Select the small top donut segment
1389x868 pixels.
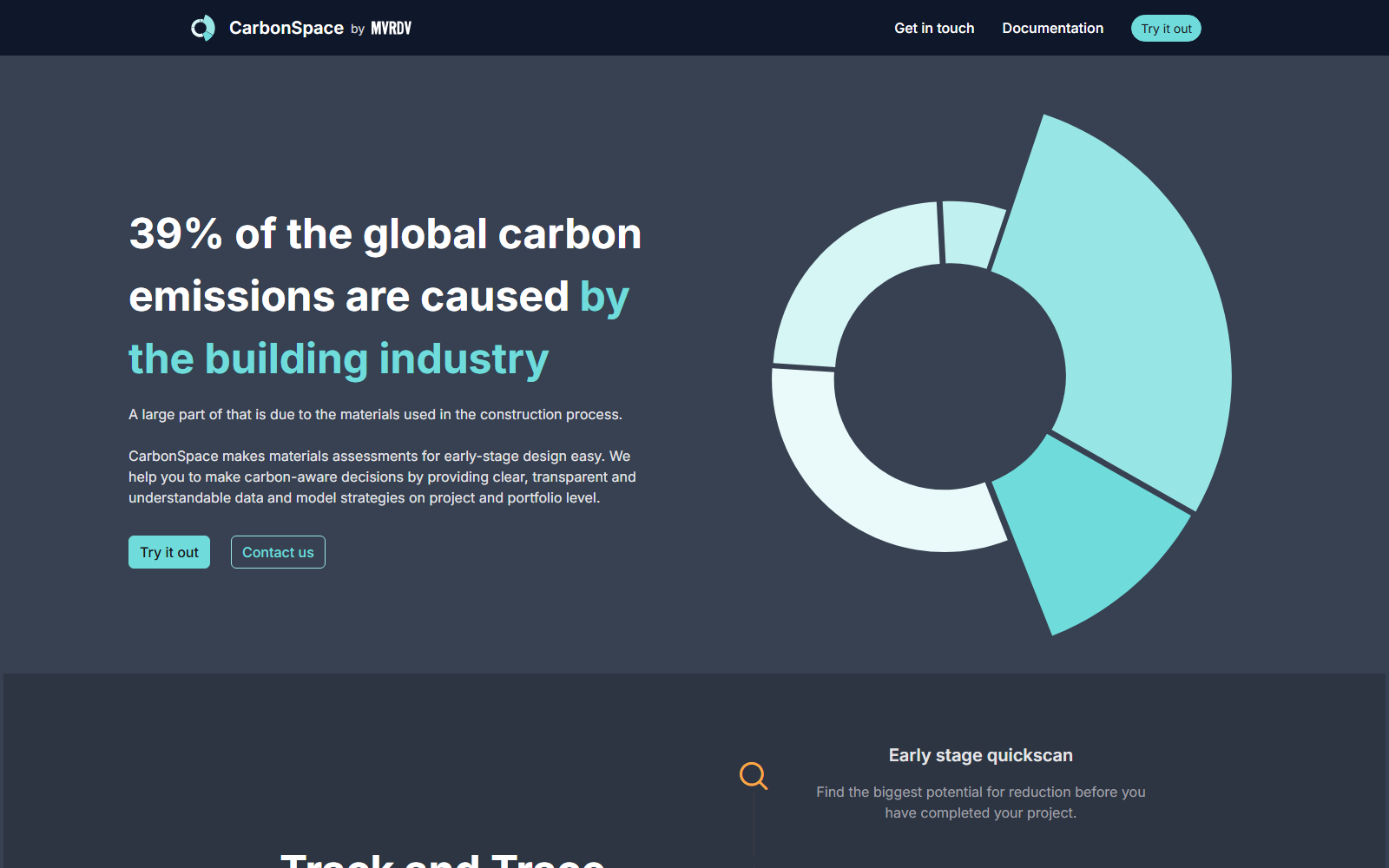(x=971, y=233)
